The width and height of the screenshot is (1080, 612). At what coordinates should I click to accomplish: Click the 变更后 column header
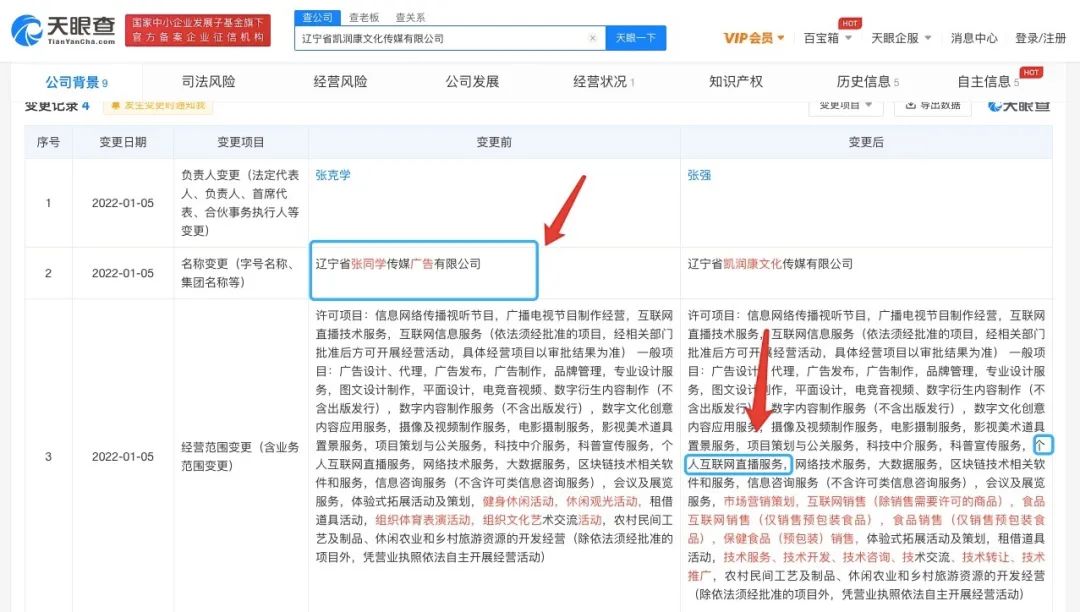(x=865, y=142)
